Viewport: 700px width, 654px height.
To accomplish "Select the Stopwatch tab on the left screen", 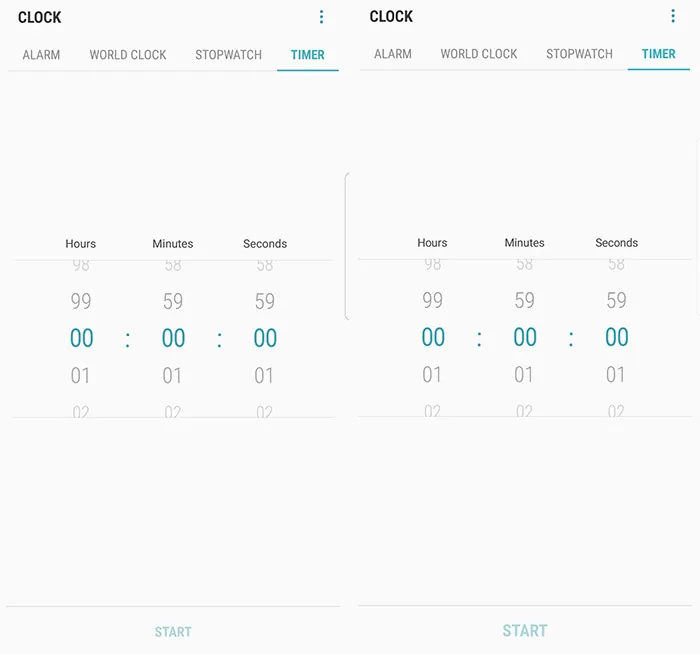I will click(228, 55).
